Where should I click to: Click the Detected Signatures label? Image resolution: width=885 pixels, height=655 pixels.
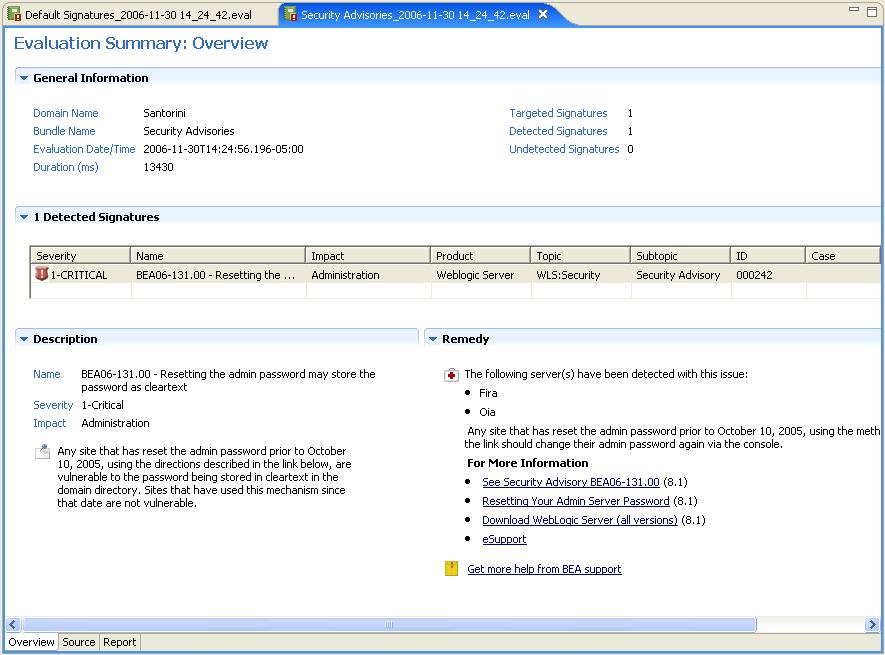point(558,131)
